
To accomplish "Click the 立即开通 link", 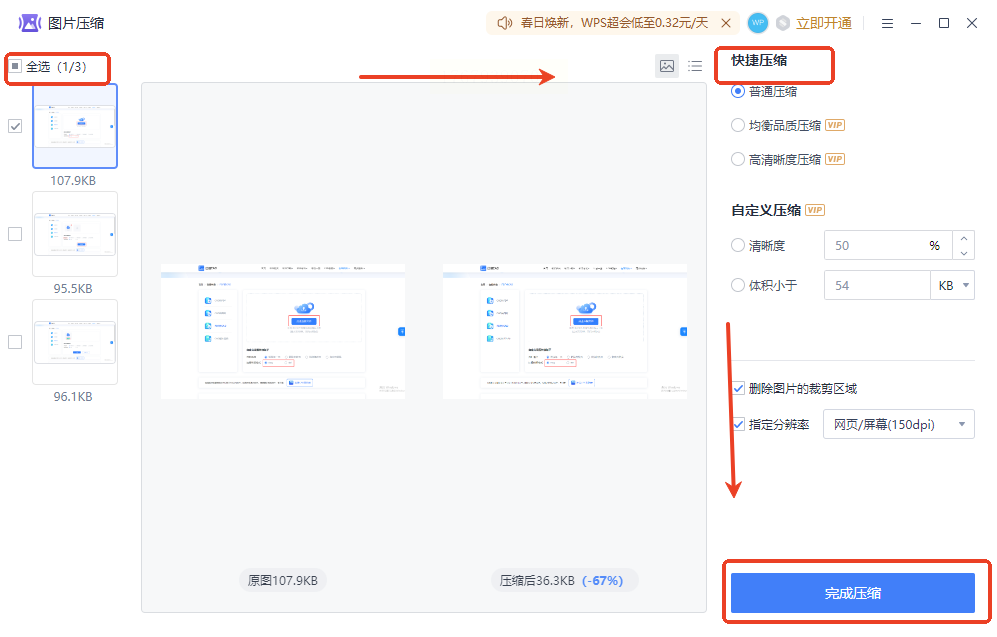I will click(823, 24).
